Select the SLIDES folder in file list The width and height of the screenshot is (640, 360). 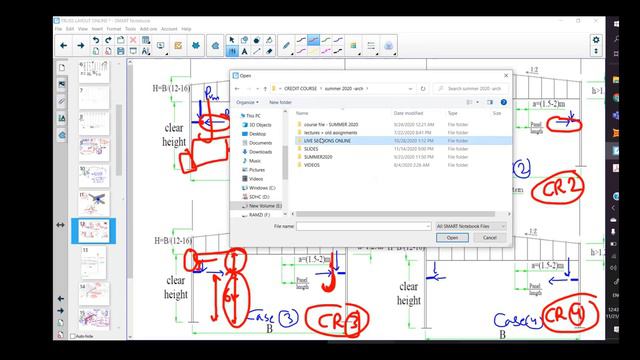[311, 149]
